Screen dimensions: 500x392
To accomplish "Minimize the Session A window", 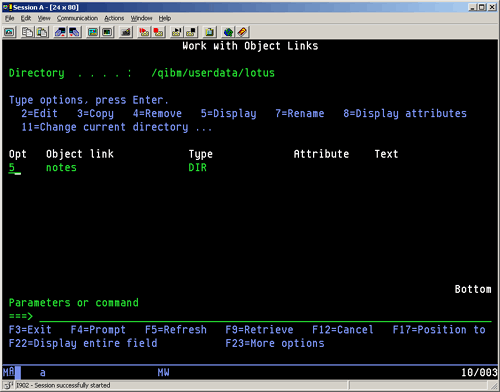I will coord(472,7).
